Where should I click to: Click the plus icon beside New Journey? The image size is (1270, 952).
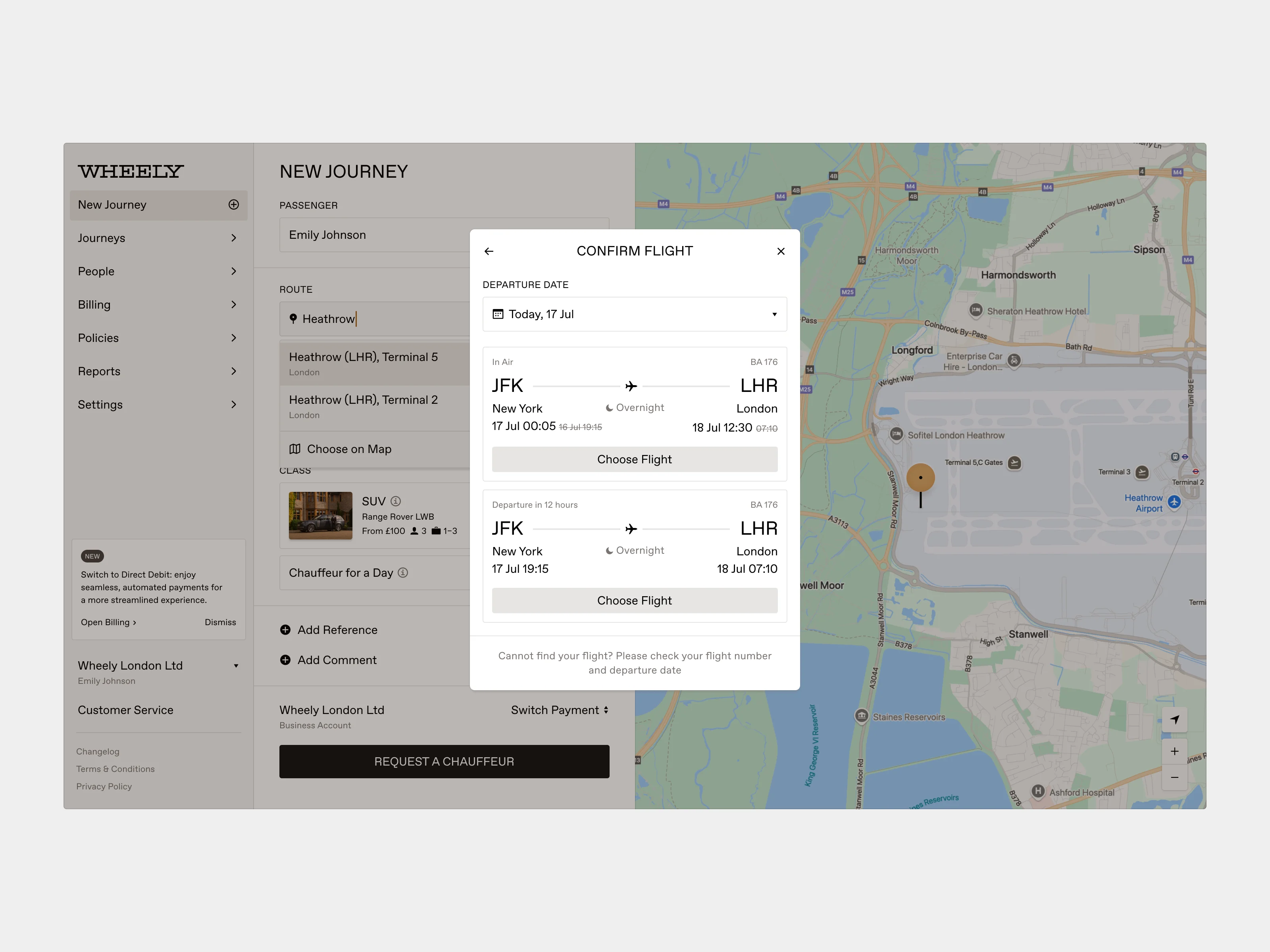pos(234,205)
